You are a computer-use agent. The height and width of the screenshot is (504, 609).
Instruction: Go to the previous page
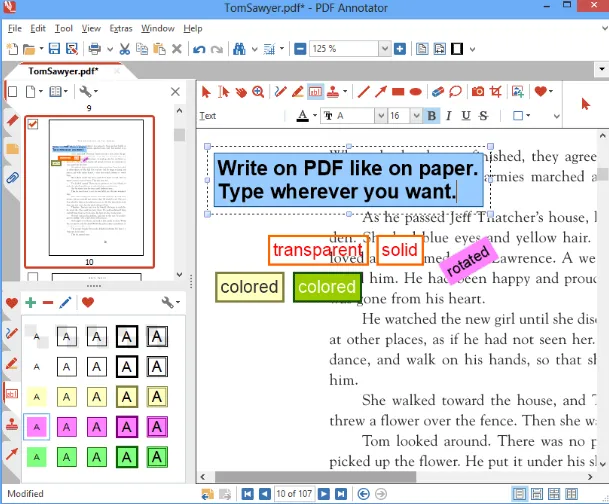(x=265, y=494)
